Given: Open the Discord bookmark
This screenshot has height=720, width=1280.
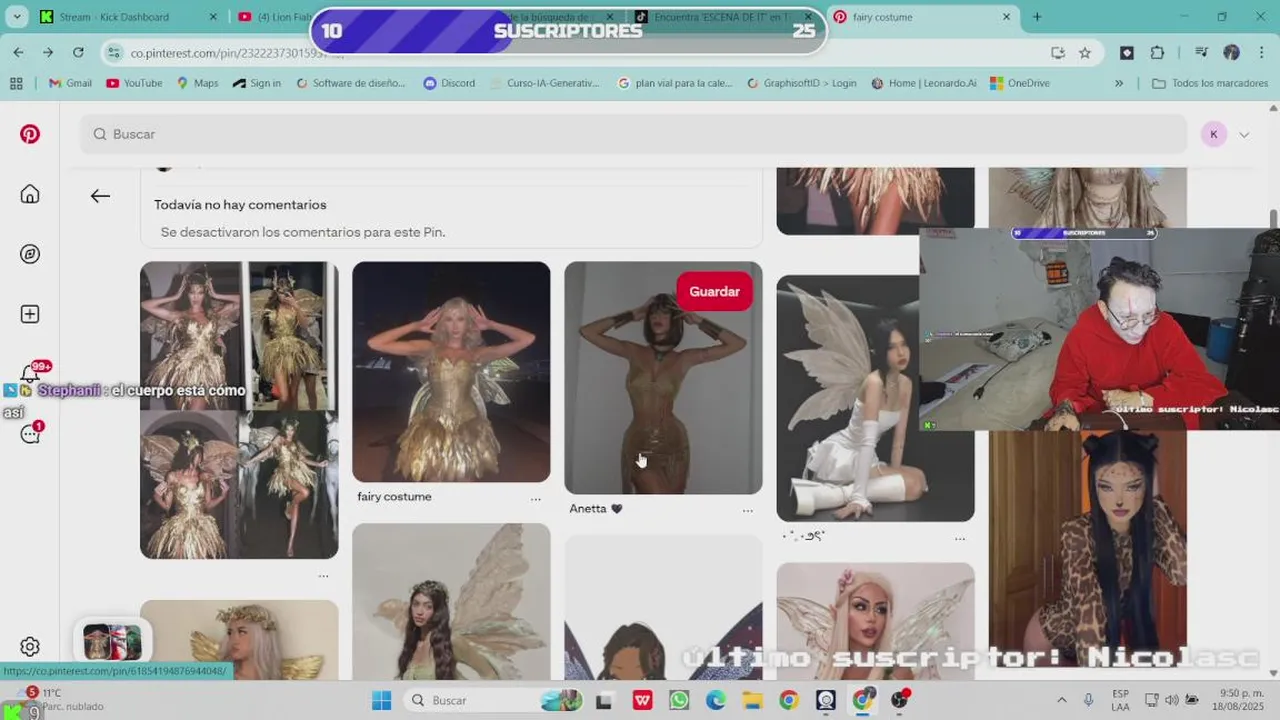Looking at the screenshot, I should (449, 83).
